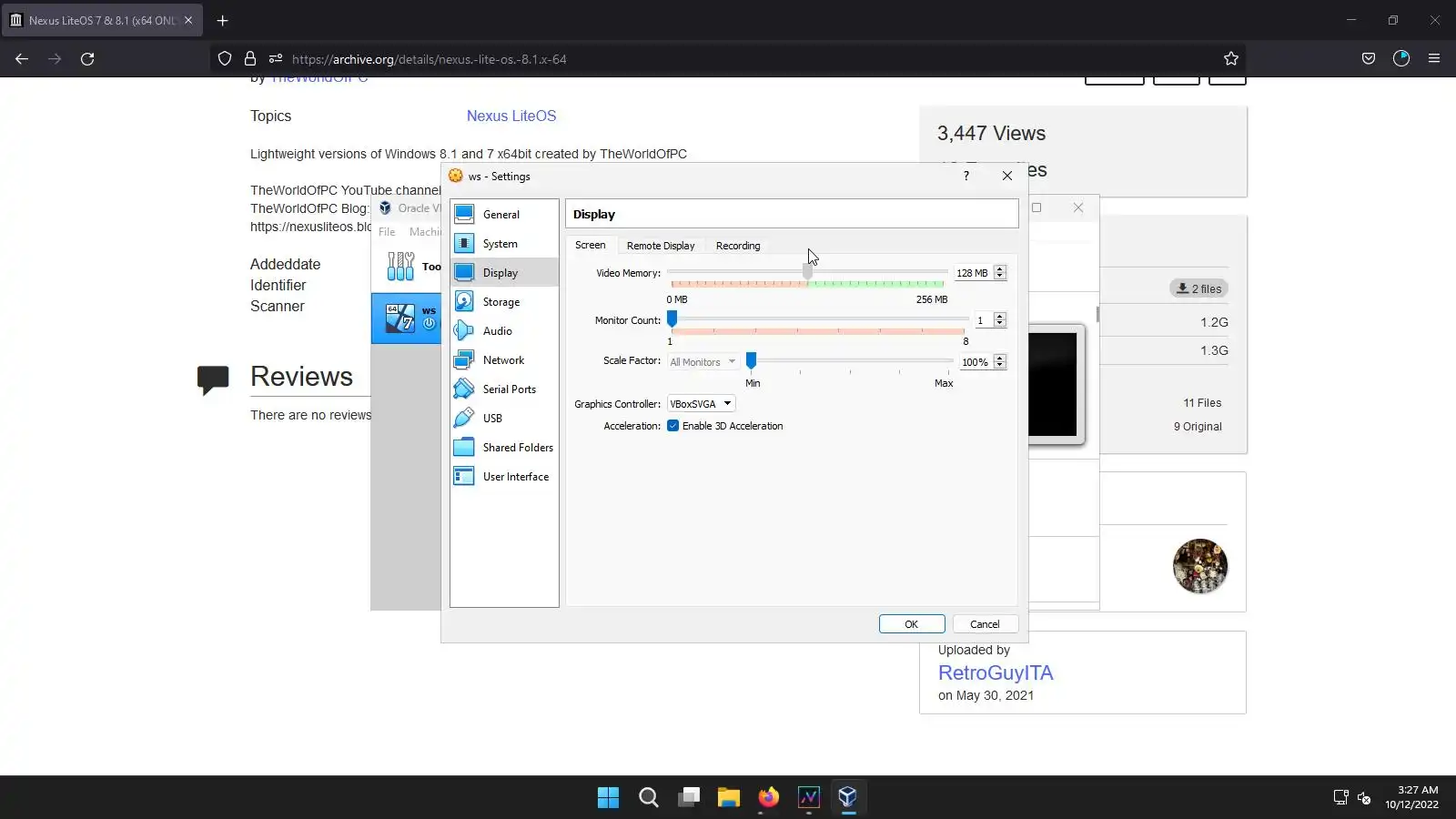Click the Video Memory value field
The width and height of the screenshot is (1456, 819).
(x=973, y=273)
